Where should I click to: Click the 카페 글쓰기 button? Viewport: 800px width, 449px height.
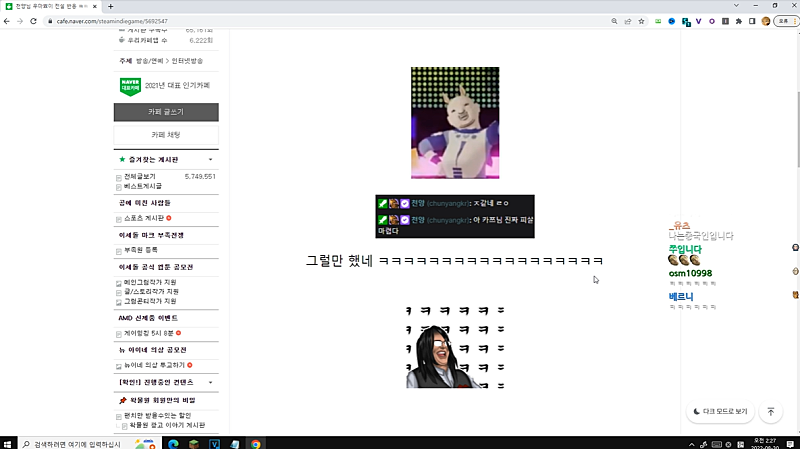click(x=166, y=112)
